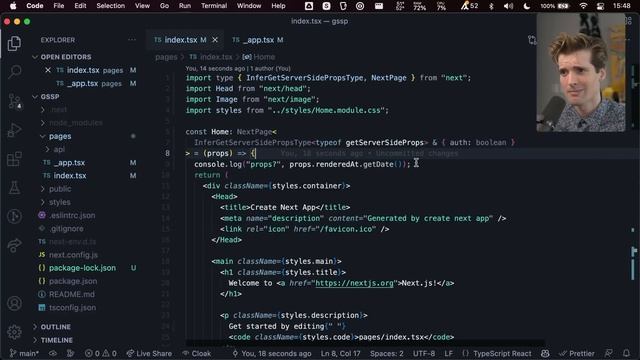Open README.md file
640x360 pixels.
[x=72, y=294]
